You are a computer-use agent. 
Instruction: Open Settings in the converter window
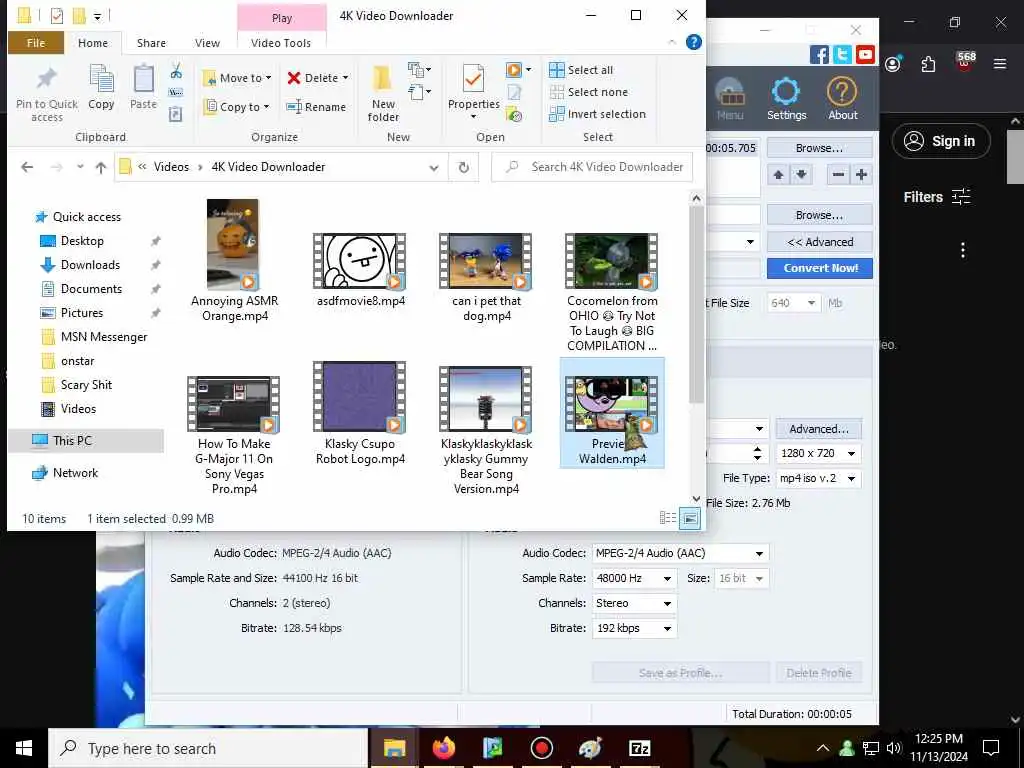point(786,99)
